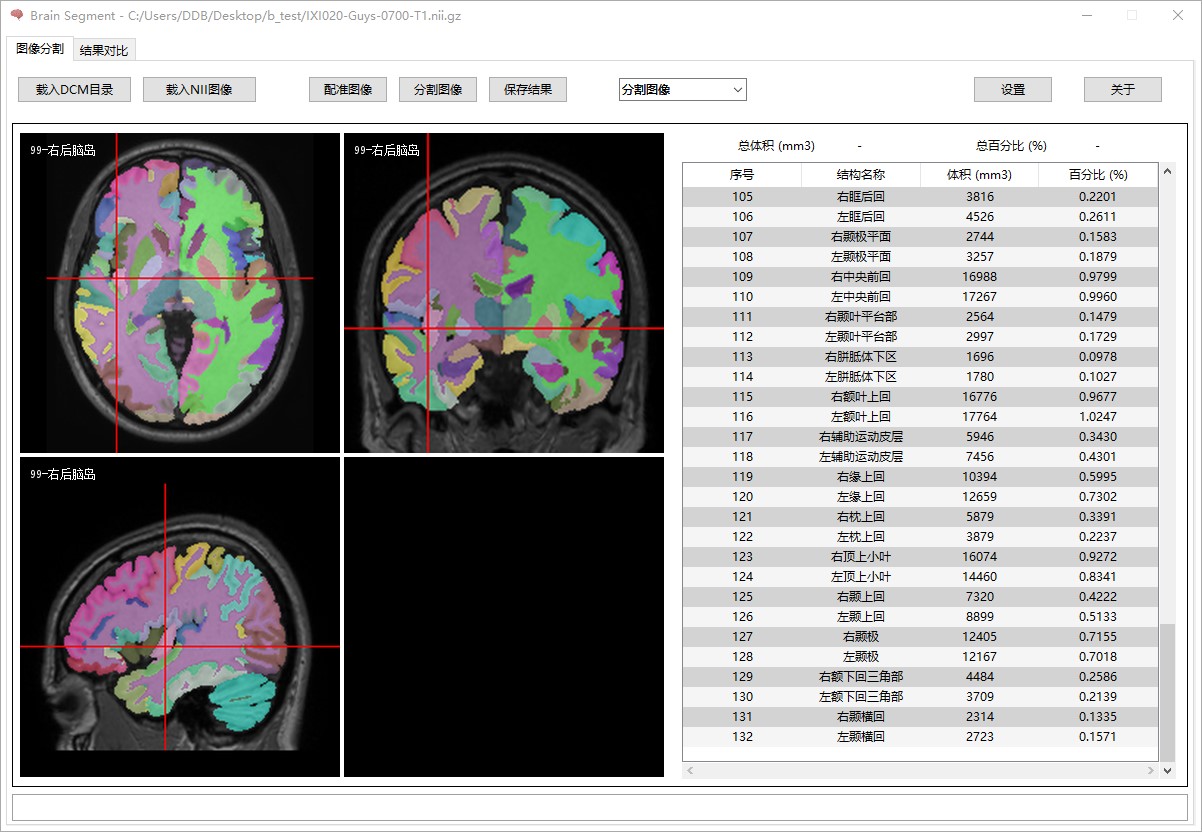Viewport: 1202px width, 832px height.
Task: Load a NII image with 载入NII图像
Action: coord(199,89)
